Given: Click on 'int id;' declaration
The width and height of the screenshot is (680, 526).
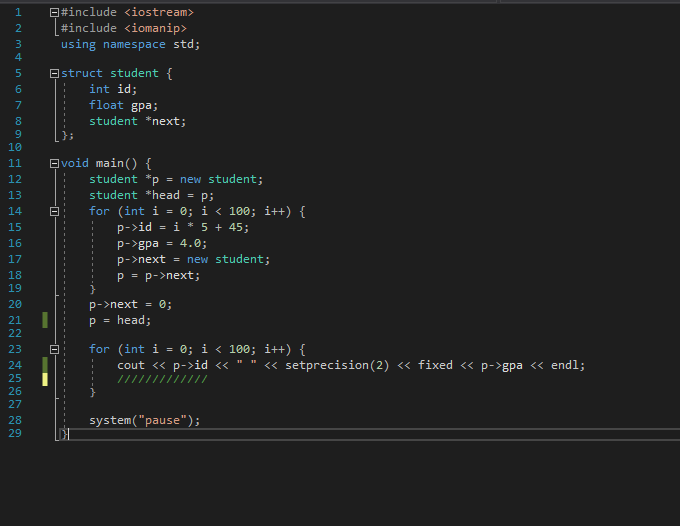Looking at the screenshot, I should point(113,89).
